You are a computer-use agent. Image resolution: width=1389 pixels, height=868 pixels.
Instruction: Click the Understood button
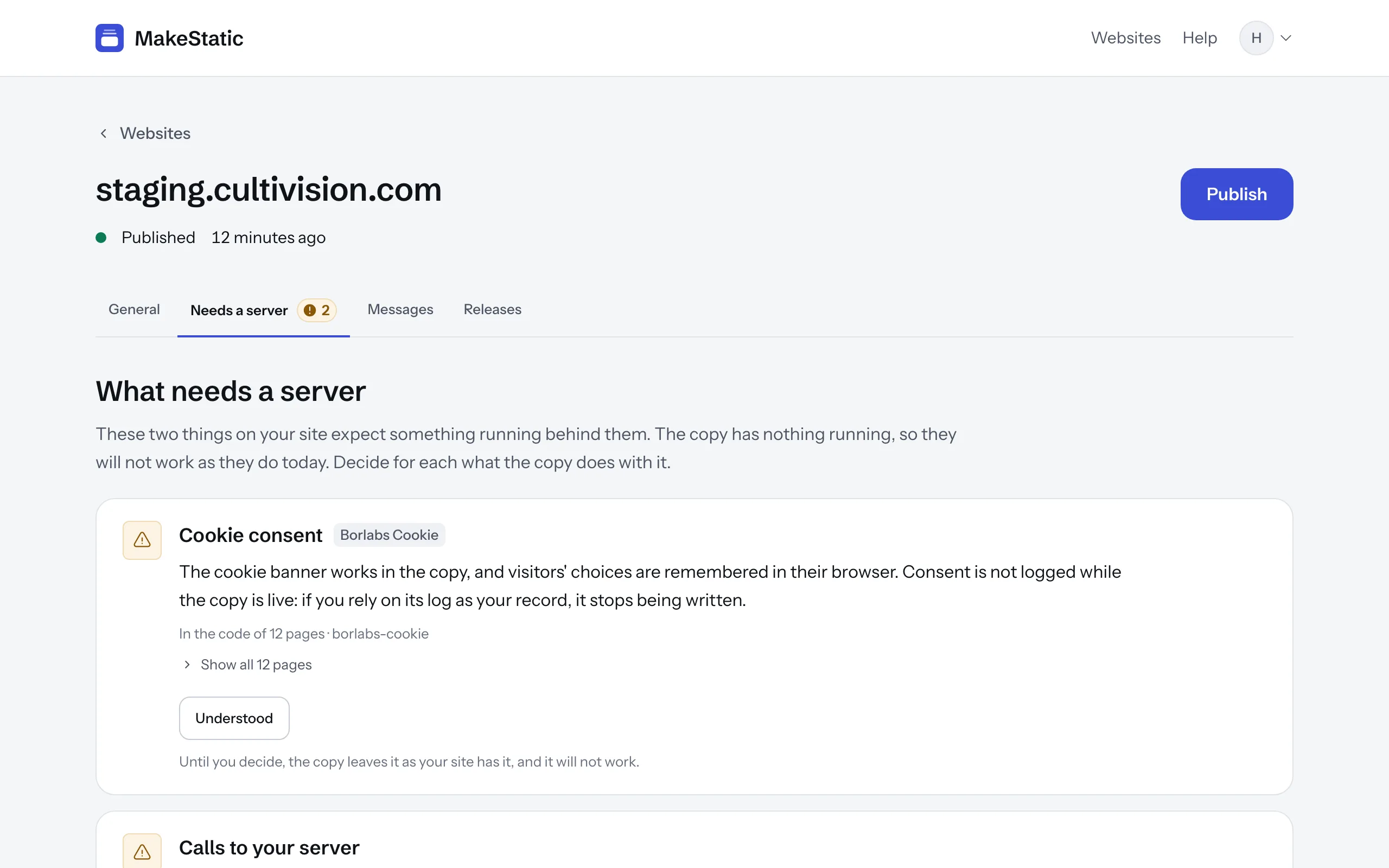pyautogui.click(x=234, y=718)
